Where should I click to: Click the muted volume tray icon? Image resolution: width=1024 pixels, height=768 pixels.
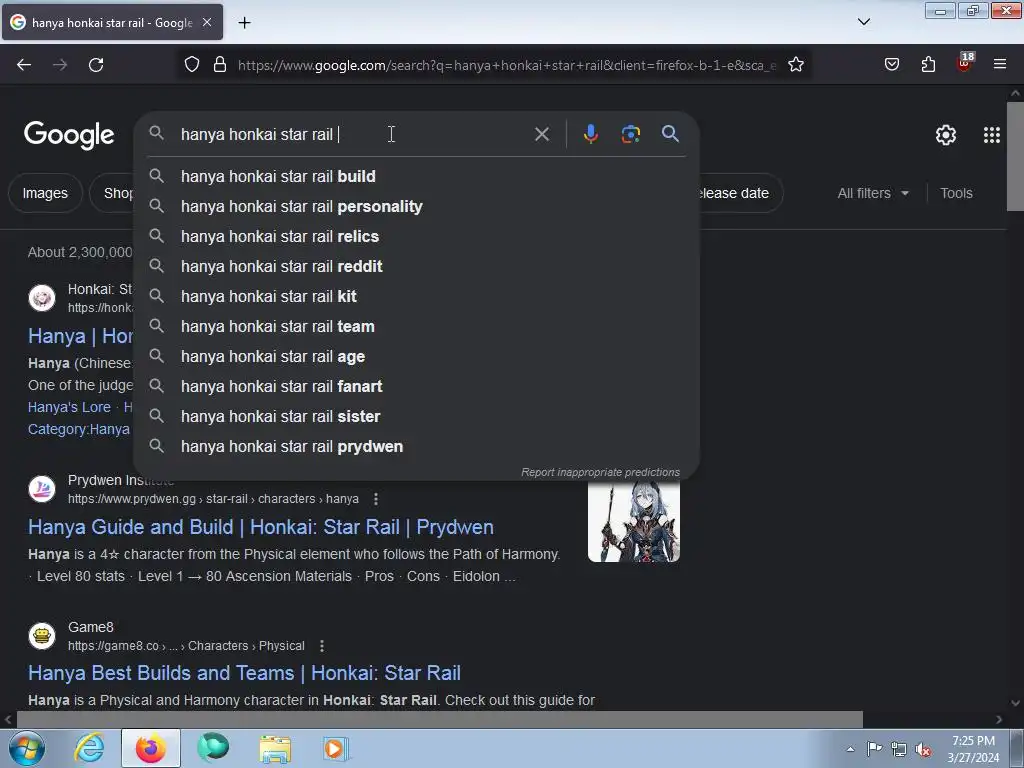[923, 750]
